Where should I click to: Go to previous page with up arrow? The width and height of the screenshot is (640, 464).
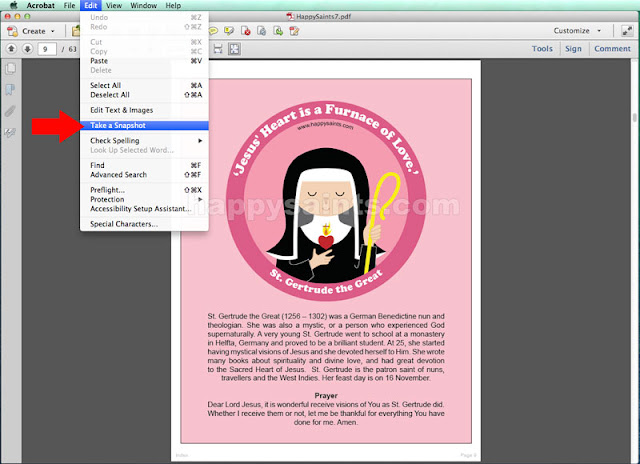tap(11, 49)
